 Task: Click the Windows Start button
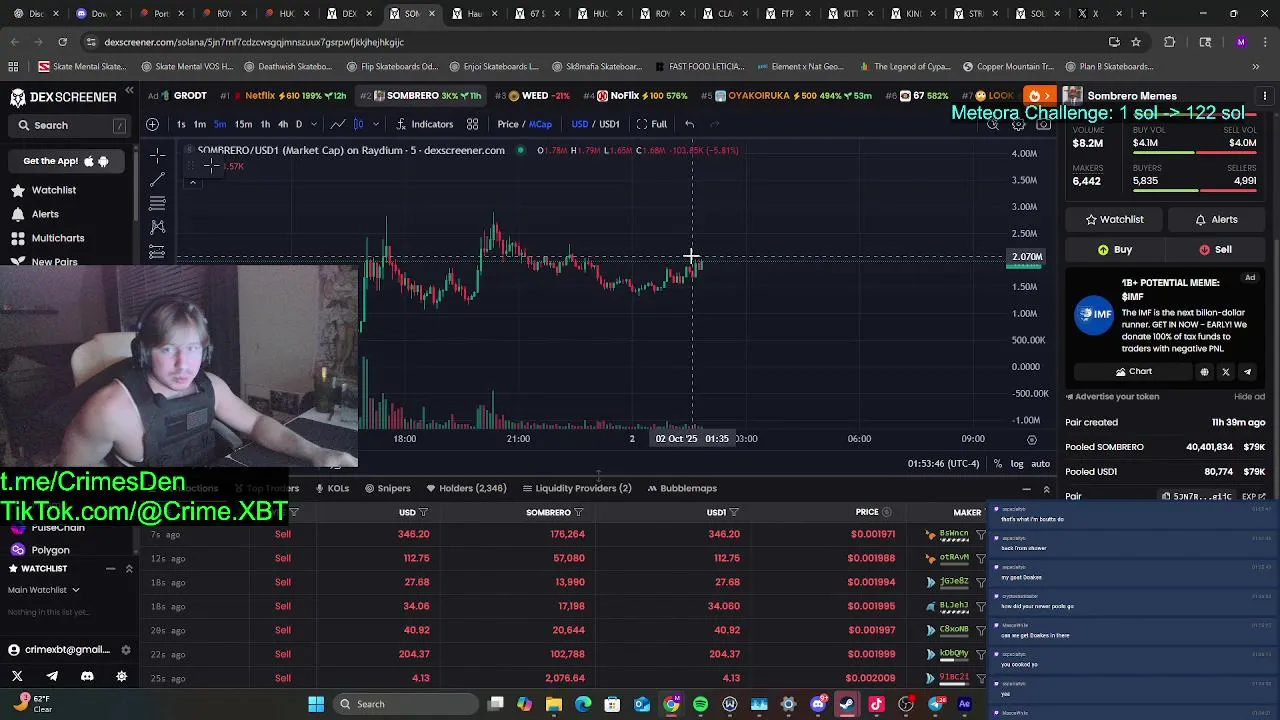click(316, 704)
